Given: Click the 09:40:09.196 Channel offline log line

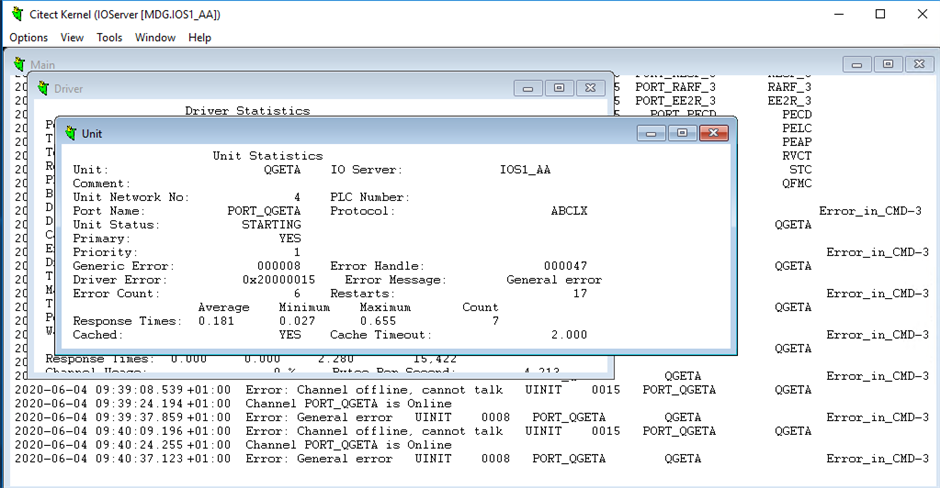Looking at the screenshot, I should click(412, 432).
